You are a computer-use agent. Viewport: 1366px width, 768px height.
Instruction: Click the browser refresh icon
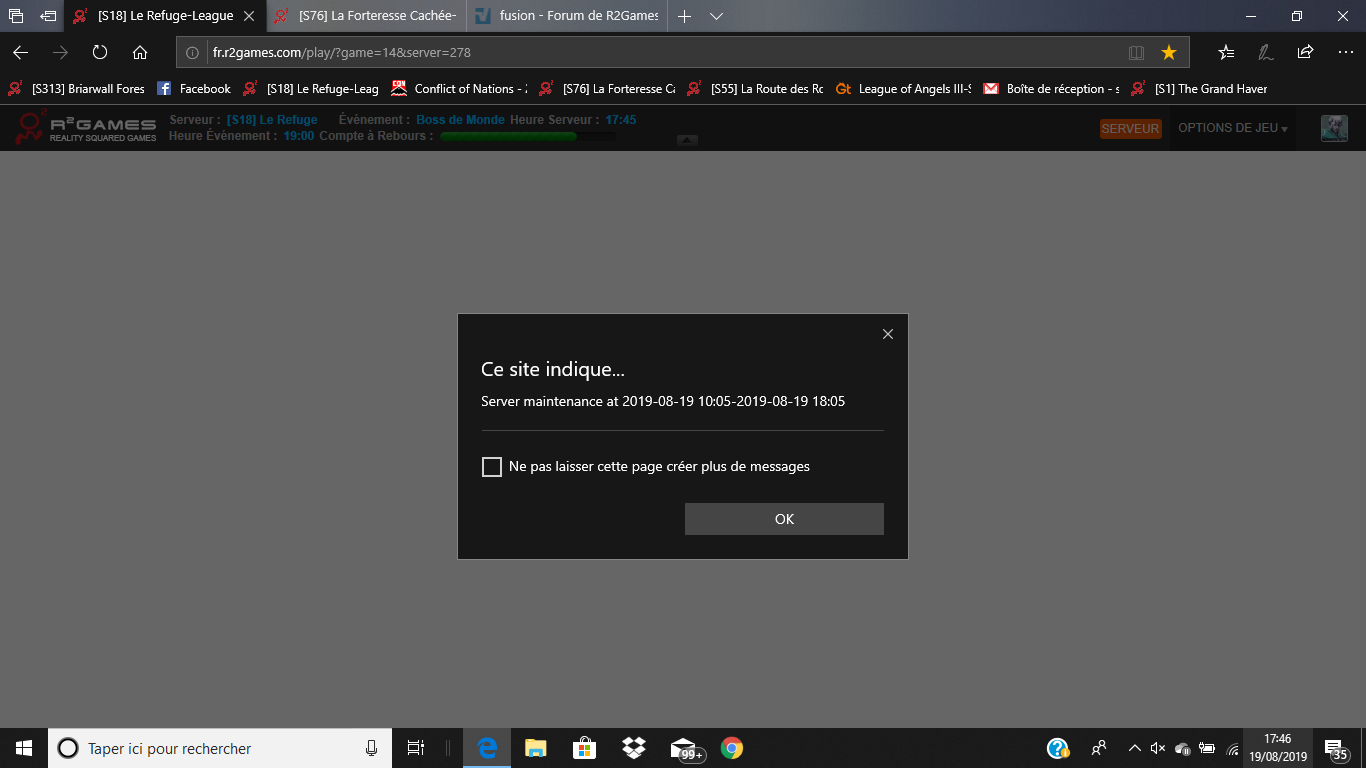100,52
